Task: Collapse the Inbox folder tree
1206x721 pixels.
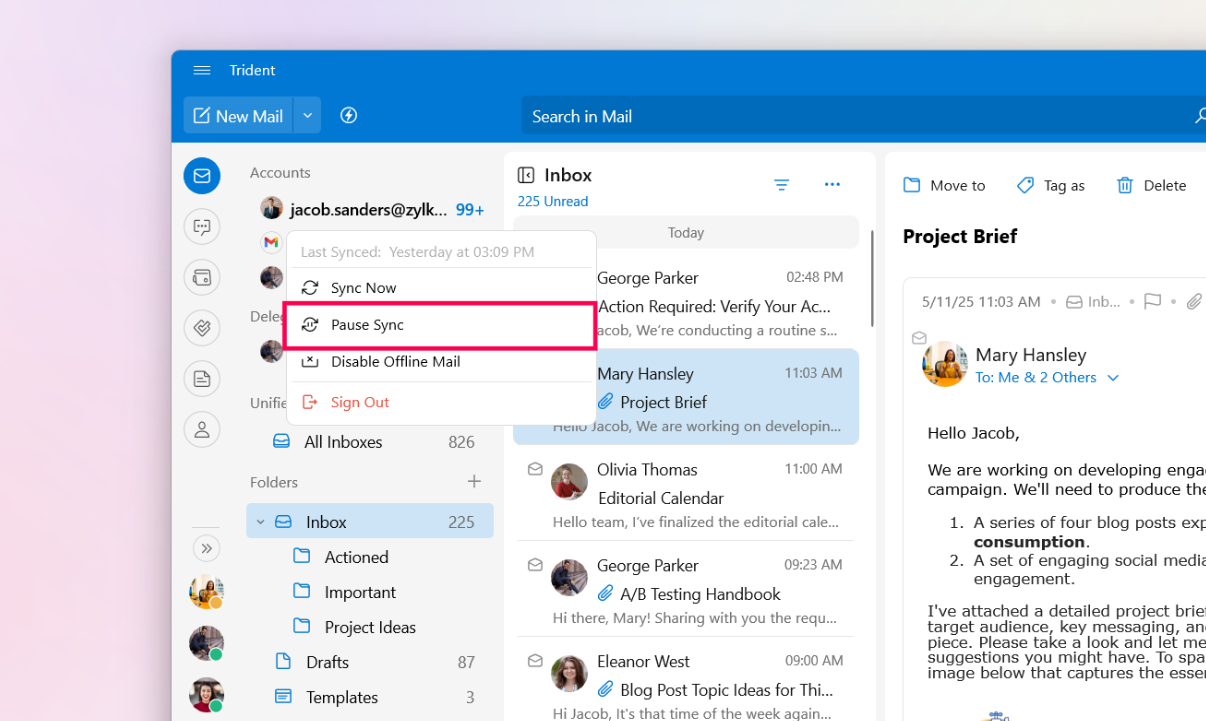Action: click(261, 522)
